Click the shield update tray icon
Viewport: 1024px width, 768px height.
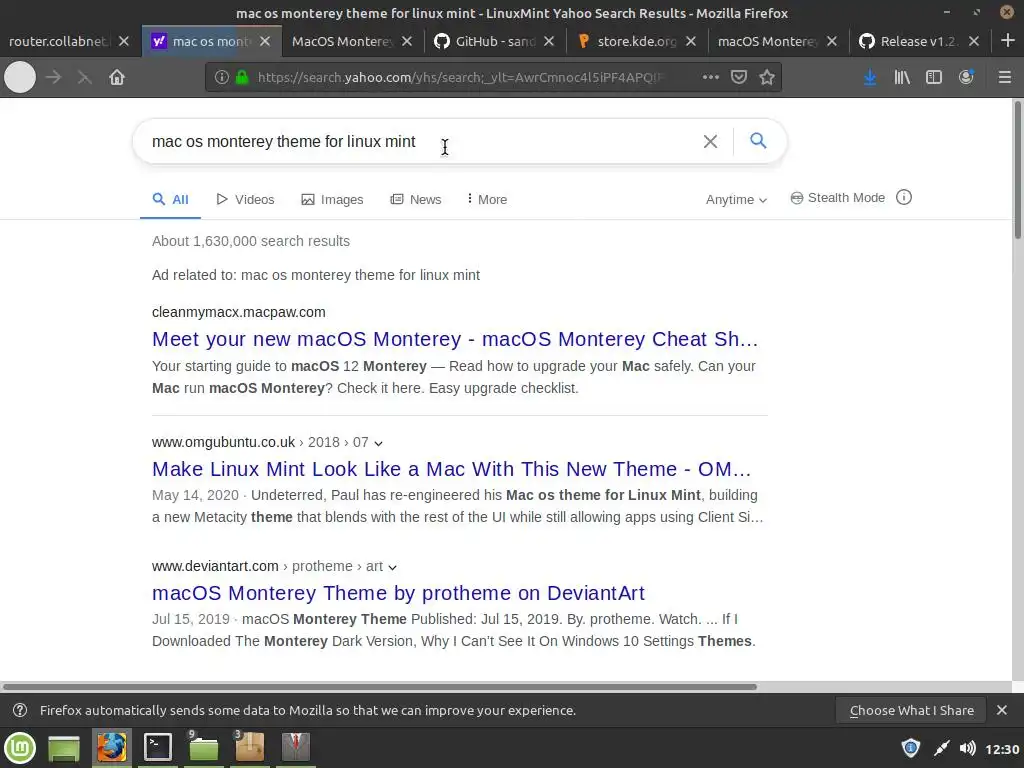pyautogui.click(x=910, y=748)
